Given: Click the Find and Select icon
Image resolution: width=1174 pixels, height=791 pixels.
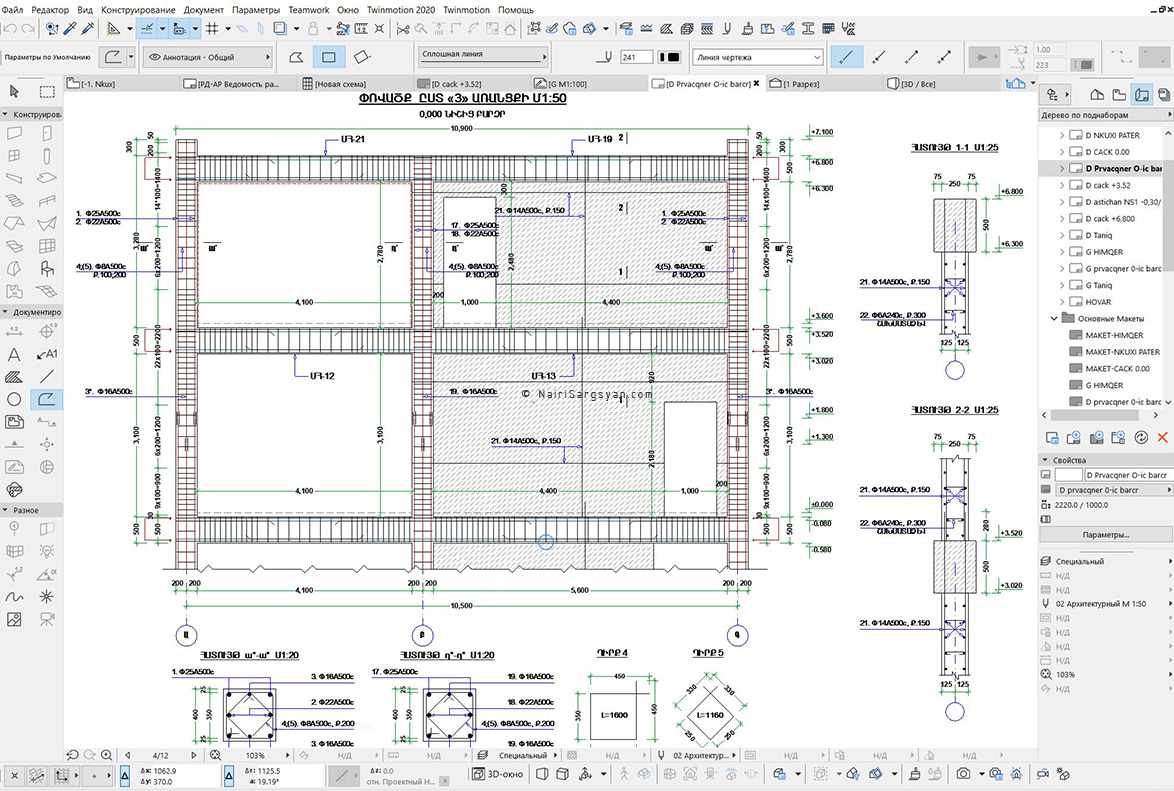Looking at the screenshot, I should click(52, 28).
